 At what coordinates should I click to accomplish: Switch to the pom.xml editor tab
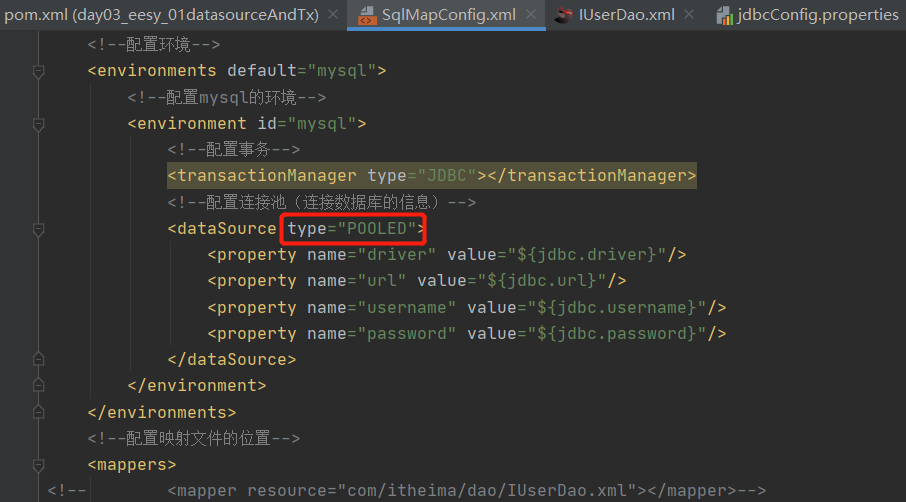click(161, 14)
